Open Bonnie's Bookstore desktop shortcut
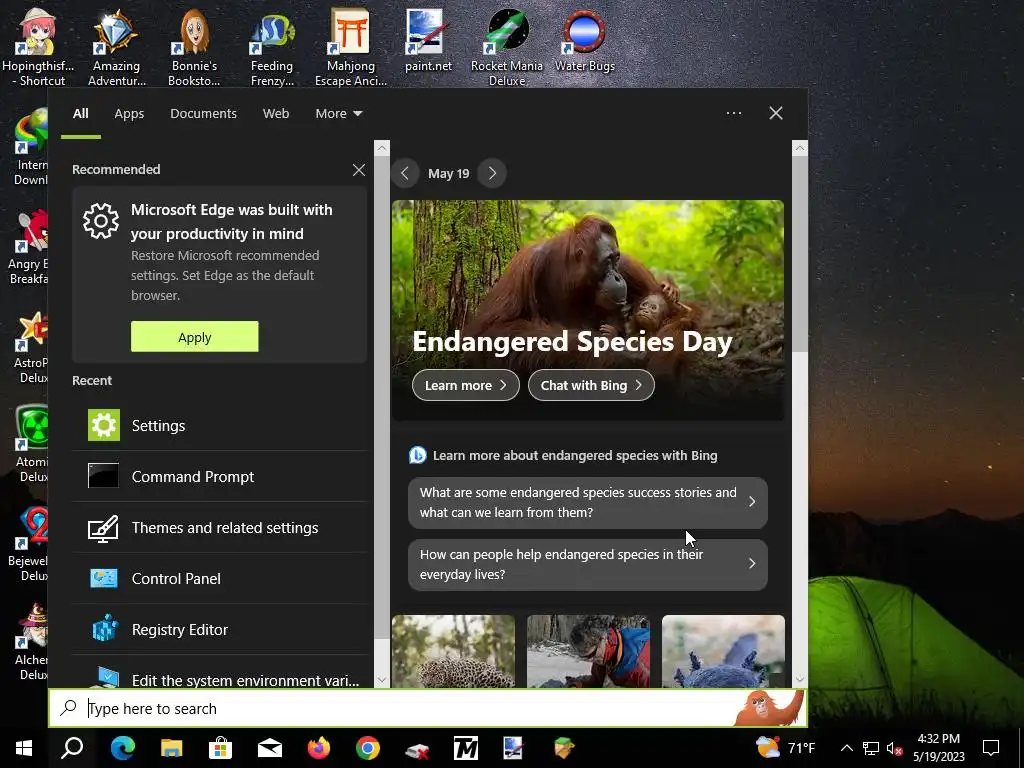 click(x=194, y=47)
